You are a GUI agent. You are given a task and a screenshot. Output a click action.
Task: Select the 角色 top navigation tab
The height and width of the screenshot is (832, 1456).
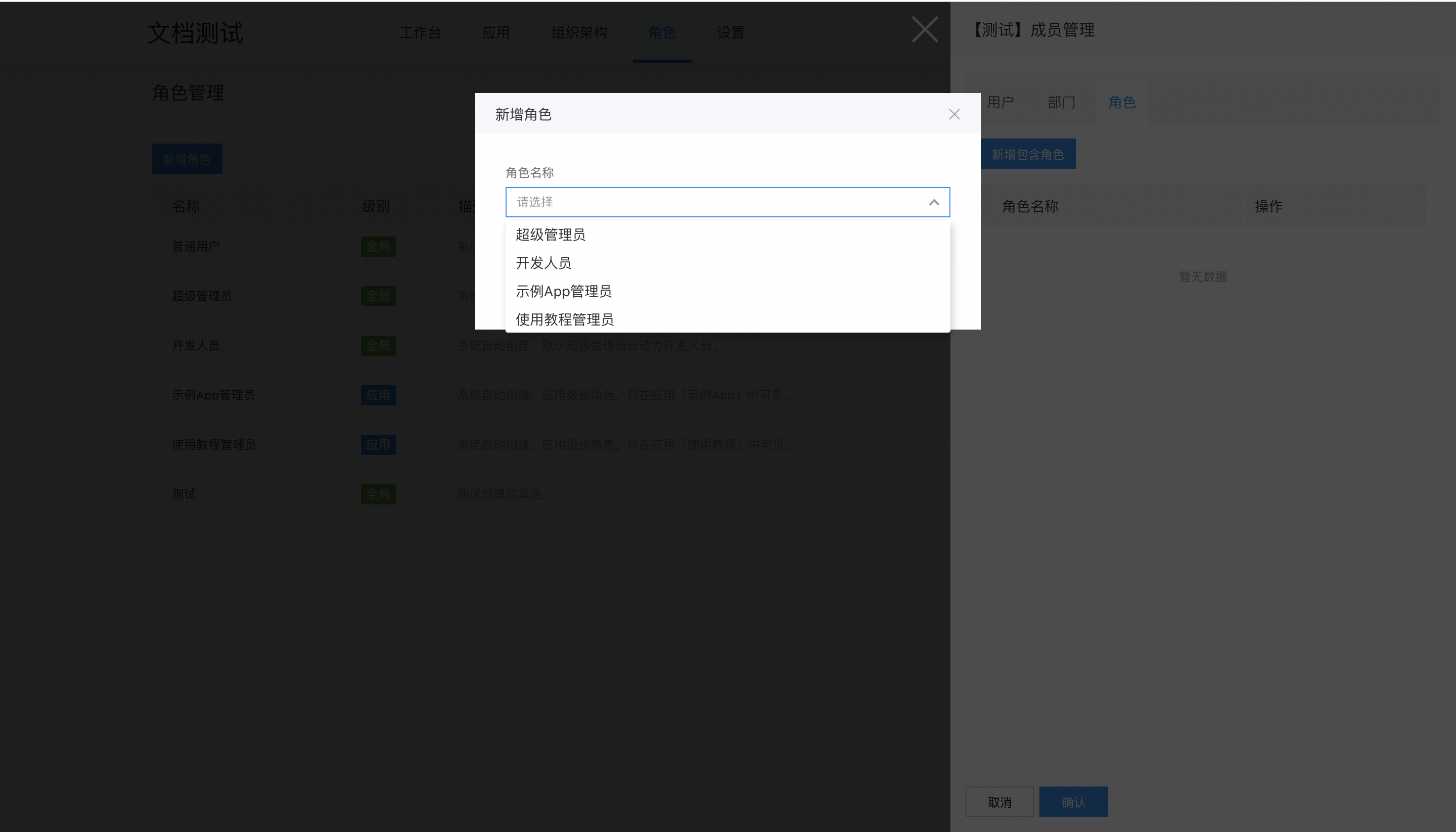point(662,32)
